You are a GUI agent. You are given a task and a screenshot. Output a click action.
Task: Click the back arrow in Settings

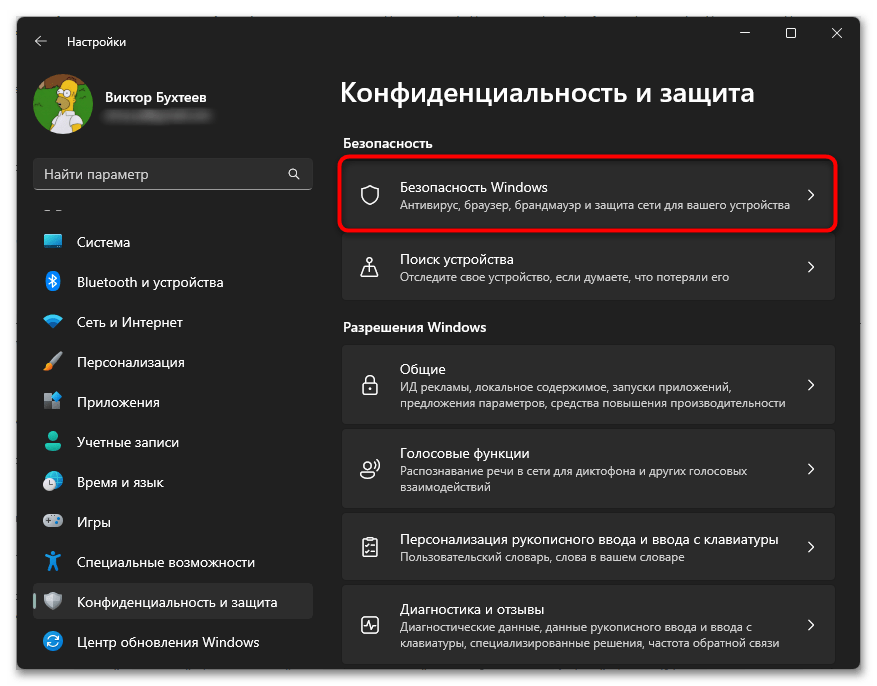tap(40, 41)
